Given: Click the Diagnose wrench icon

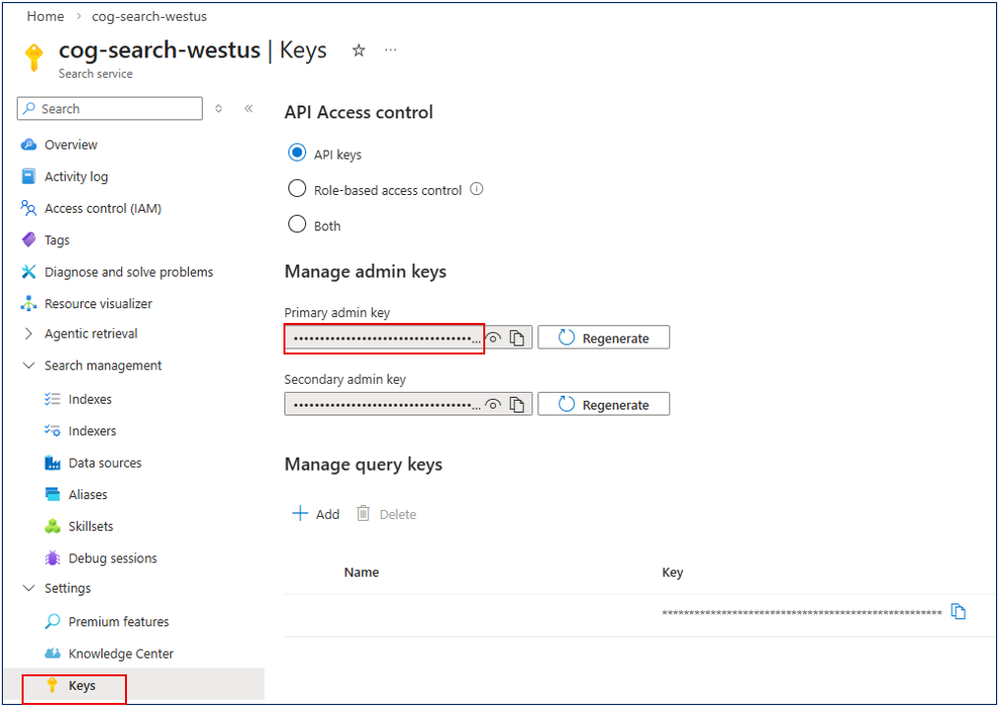Looking at the screenshot, I should pos(29,272).
